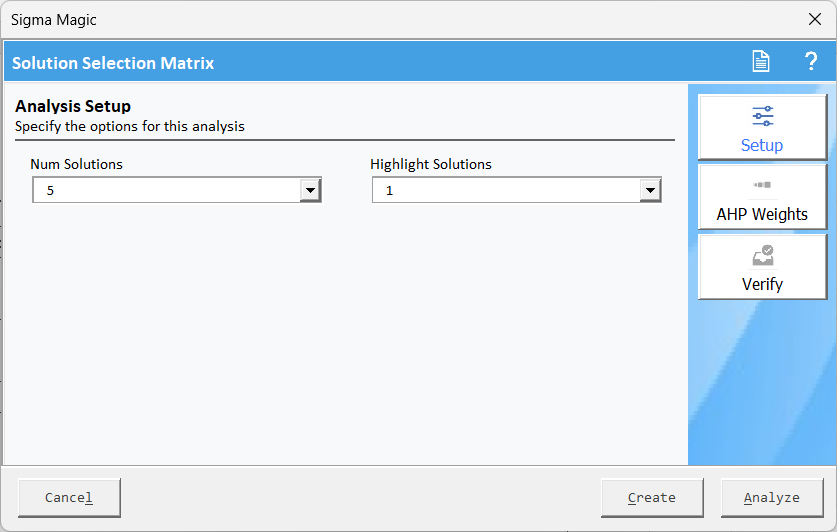The width and height of the screenshot is (837, 532).
Task: Open the AHP Weights tab label
Action: pos(762,214)
